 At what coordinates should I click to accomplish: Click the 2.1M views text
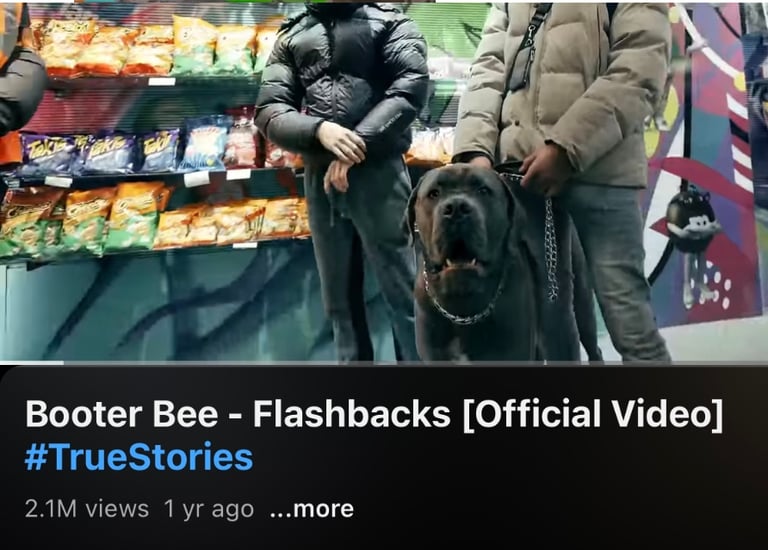click(x=87, y=509)
